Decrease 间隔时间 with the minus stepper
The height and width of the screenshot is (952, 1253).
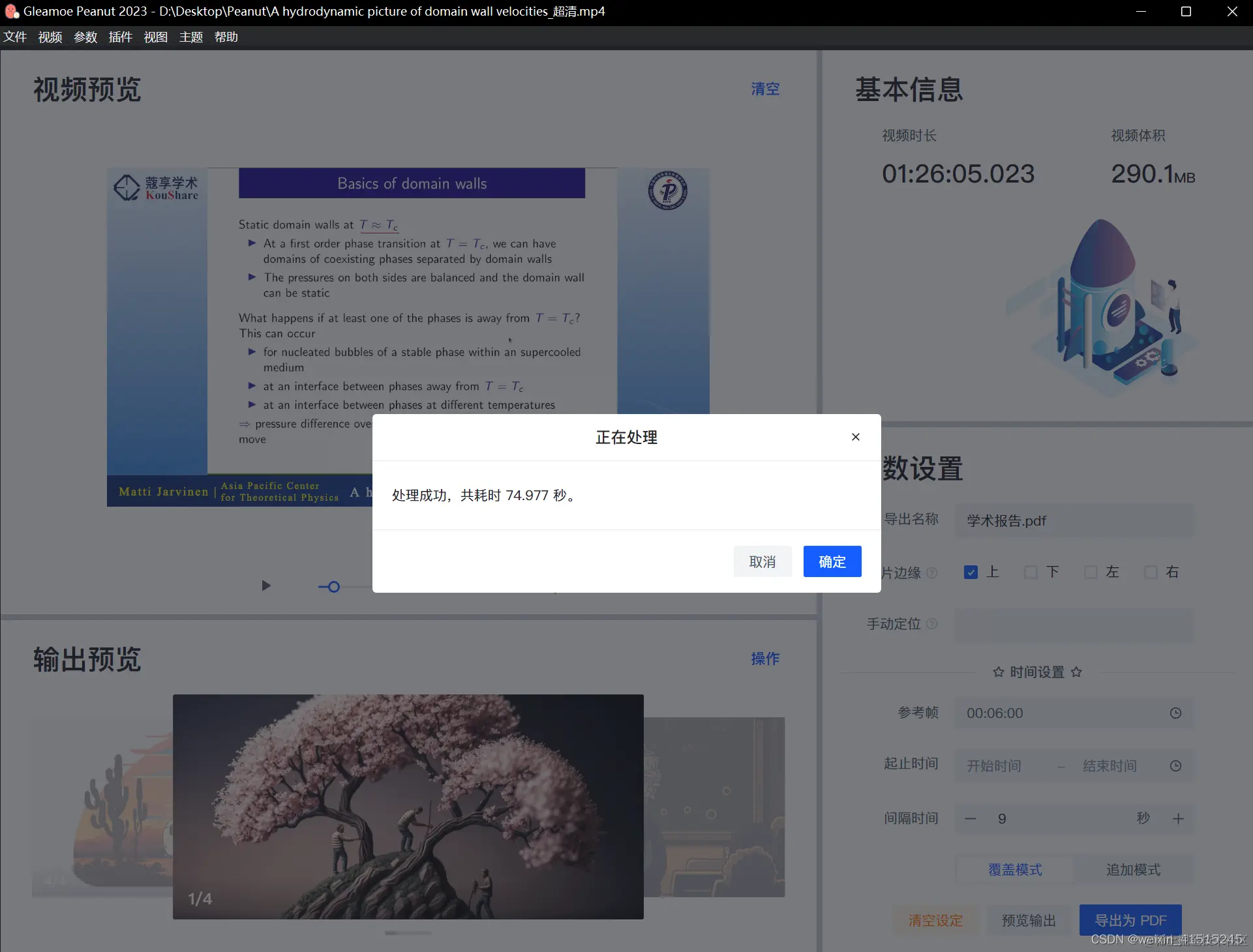click(x=970, y=818)
